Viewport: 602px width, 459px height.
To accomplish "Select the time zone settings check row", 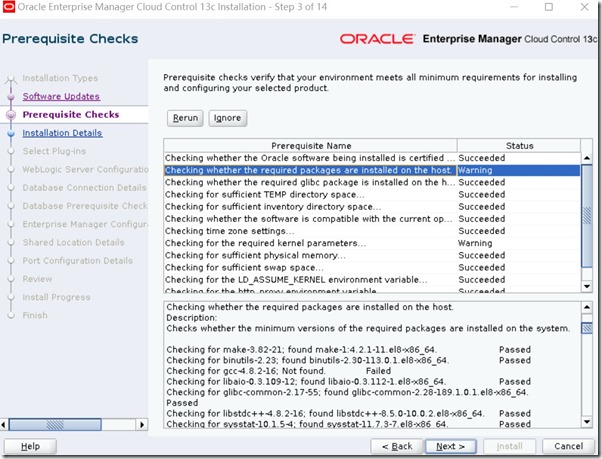I will tap(372, 231).
